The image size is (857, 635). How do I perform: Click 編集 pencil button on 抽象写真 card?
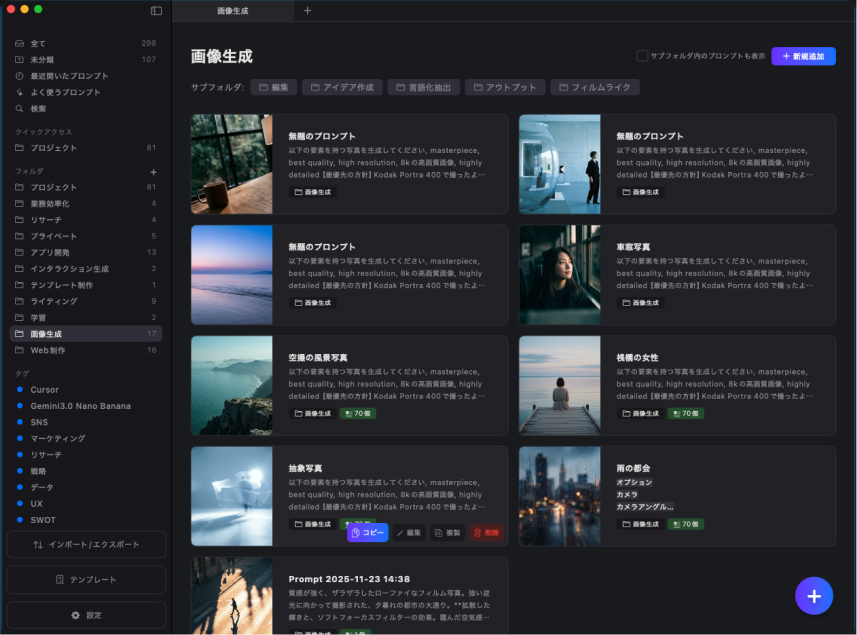pos(409,533)
